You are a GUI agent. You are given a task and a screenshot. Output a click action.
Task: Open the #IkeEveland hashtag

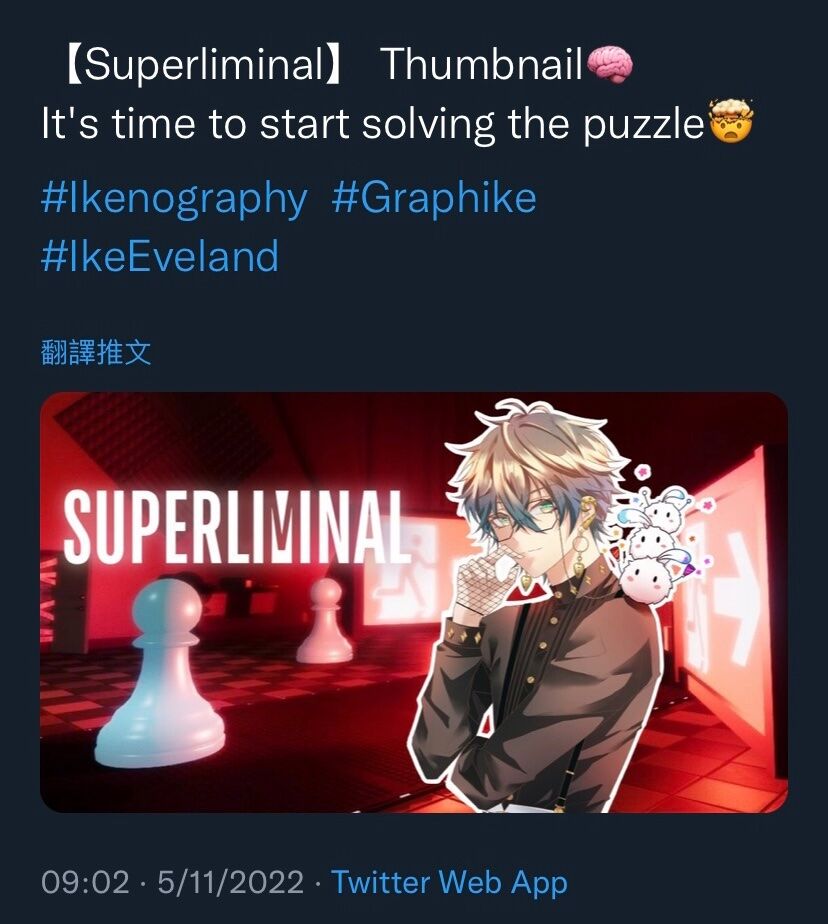(x=160, y=256)
